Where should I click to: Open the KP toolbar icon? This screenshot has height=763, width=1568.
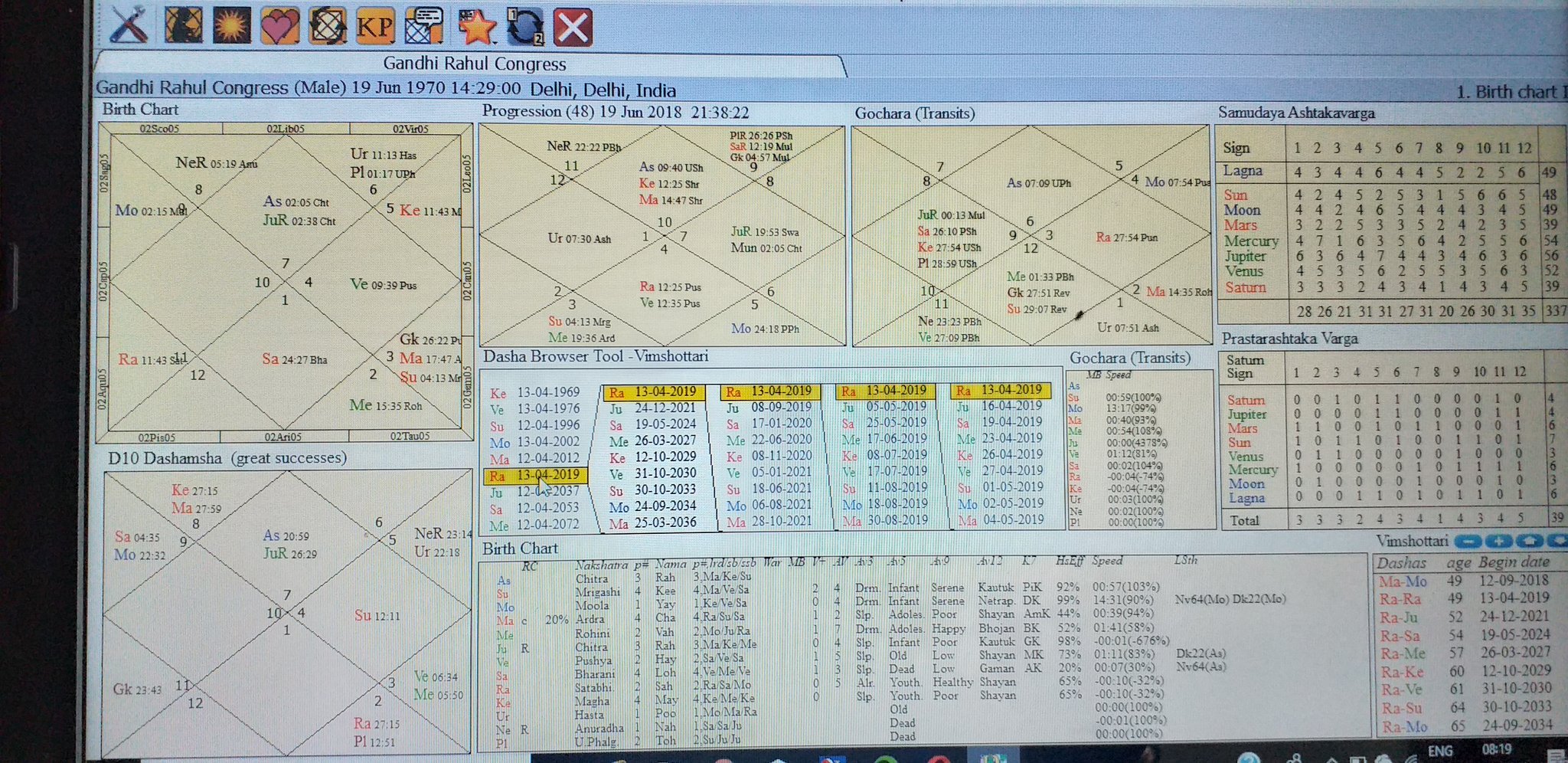coord(375,26)
